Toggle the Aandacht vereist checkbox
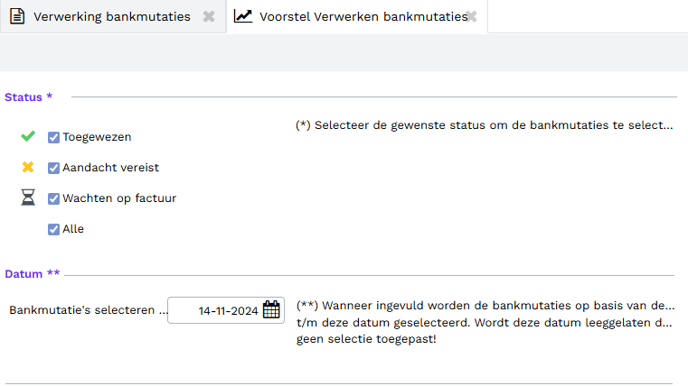 54,168
